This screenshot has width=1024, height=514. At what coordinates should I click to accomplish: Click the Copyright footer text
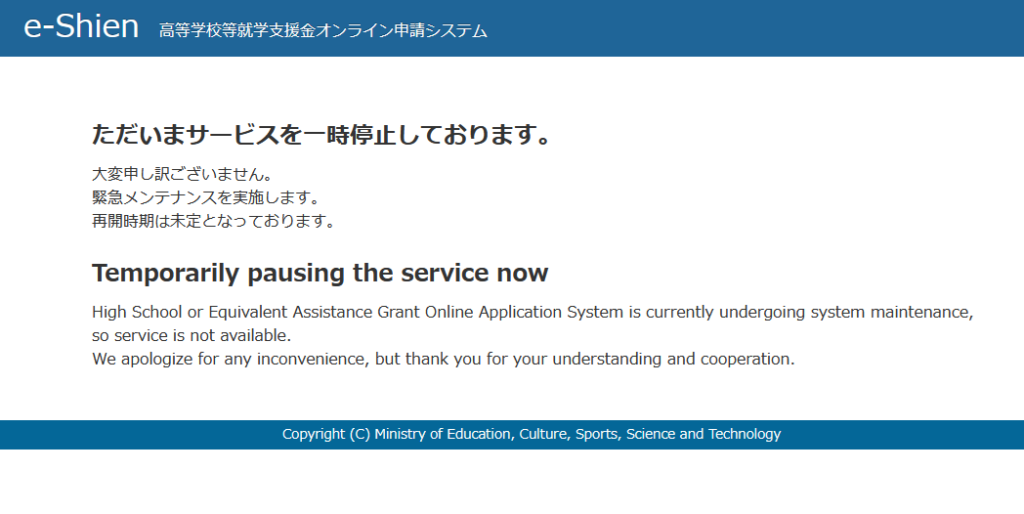point(531,434)
